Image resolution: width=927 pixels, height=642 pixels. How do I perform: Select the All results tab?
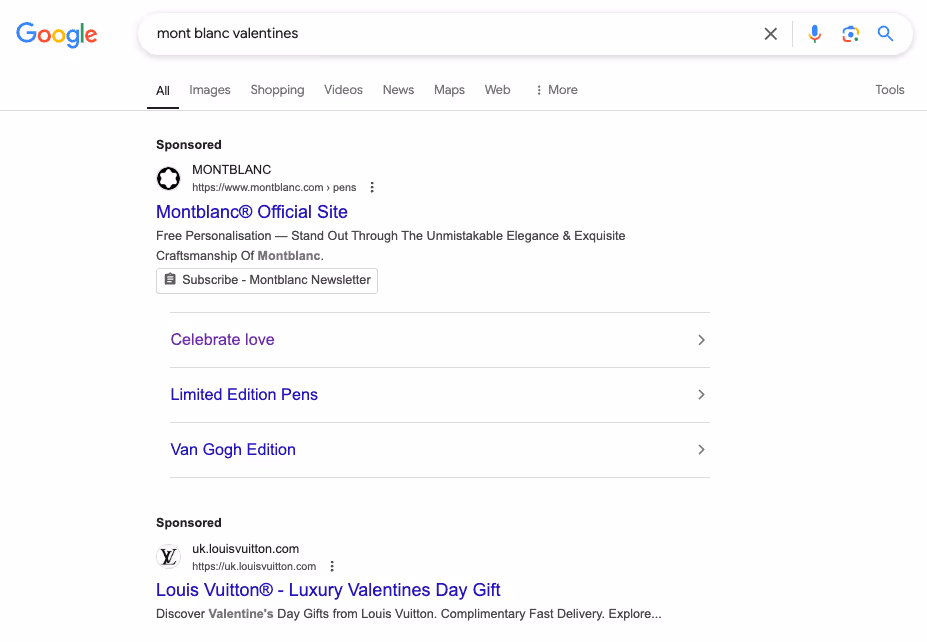click(x=163, y=90)
